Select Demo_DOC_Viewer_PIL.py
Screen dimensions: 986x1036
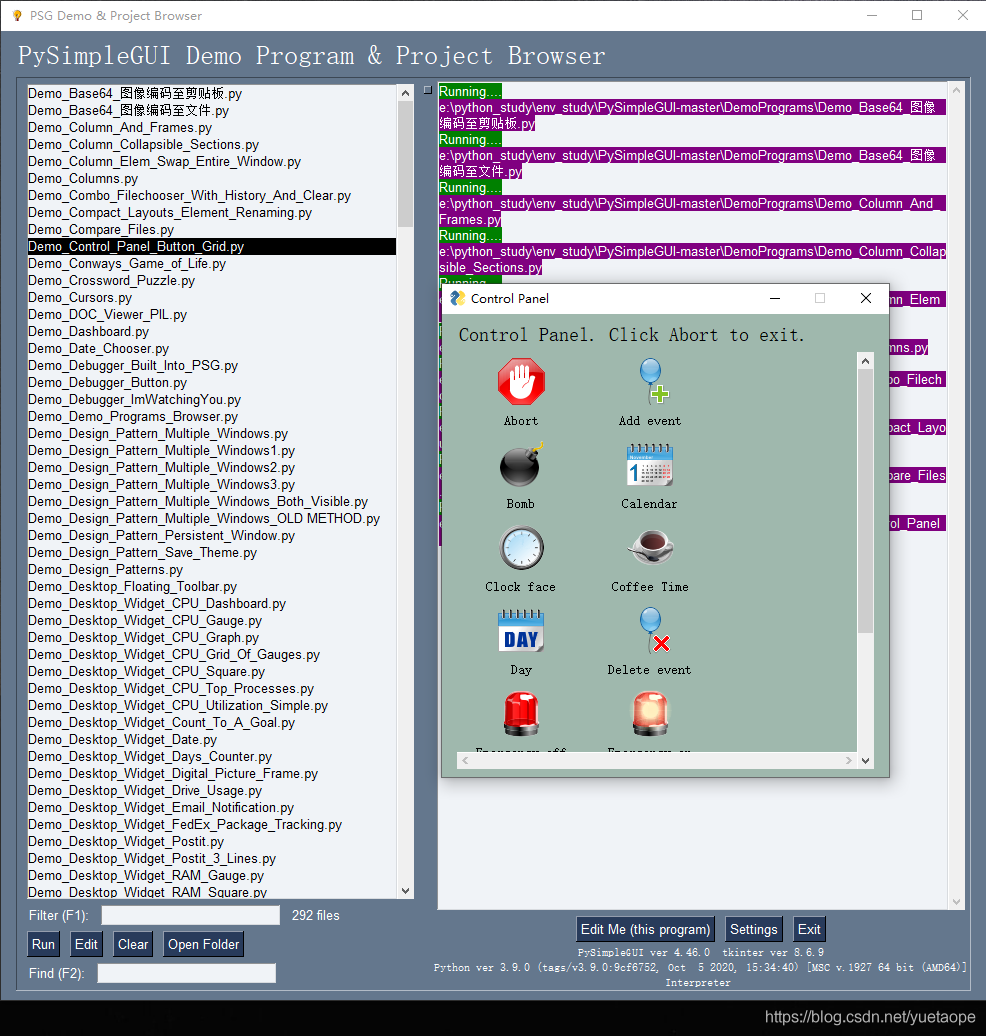click(211, 314)
